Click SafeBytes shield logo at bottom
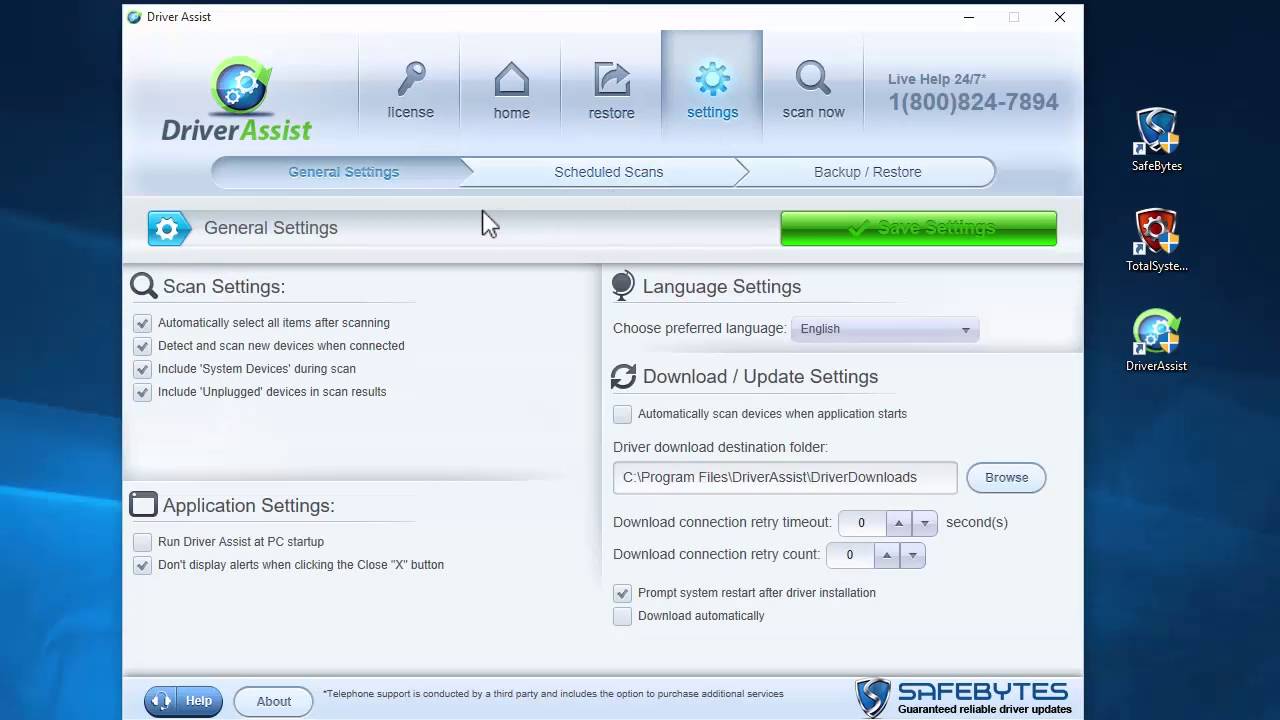Screen dimensions: 1280x720 click(x=873, y=697)
